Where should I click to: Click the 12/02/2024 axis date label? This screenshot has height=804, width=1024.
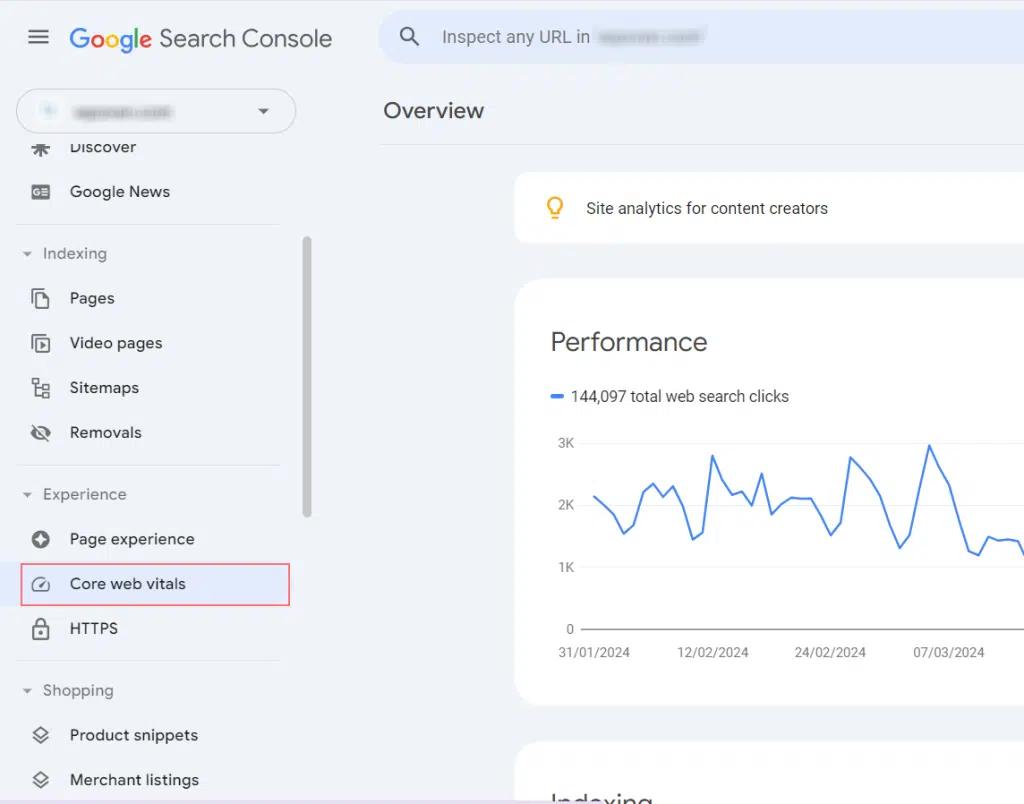click(712, 652)
